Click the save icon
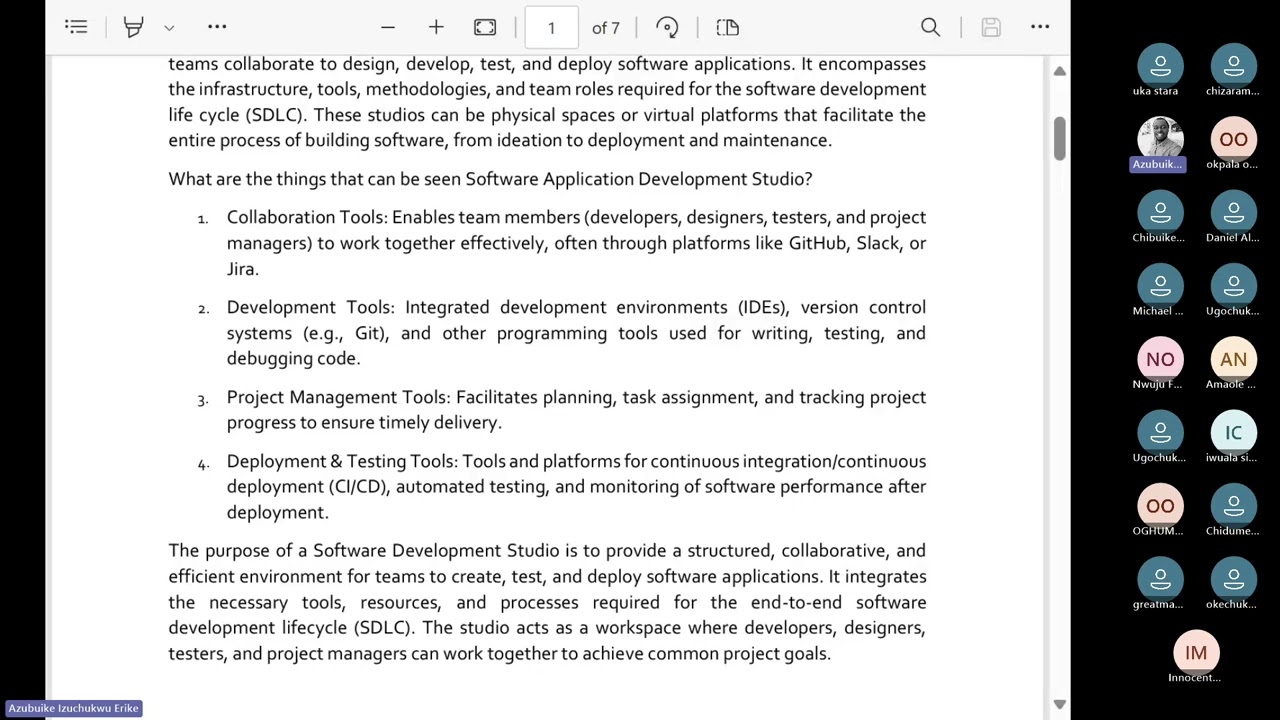The height and width of the screenshot is (720, 1280). click(991, 28)
